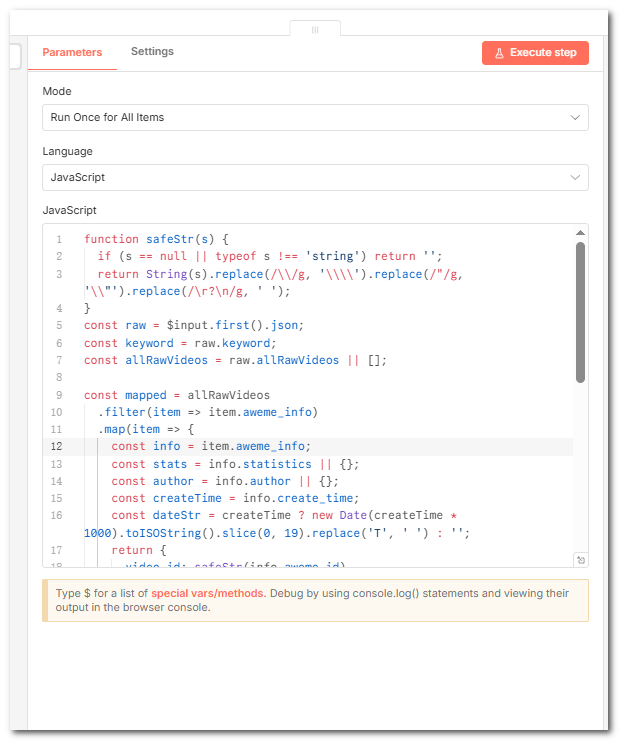This screenshot has width=619, height=741.
Task: Open the JavaScript language selector
Action: pos(314,178)
